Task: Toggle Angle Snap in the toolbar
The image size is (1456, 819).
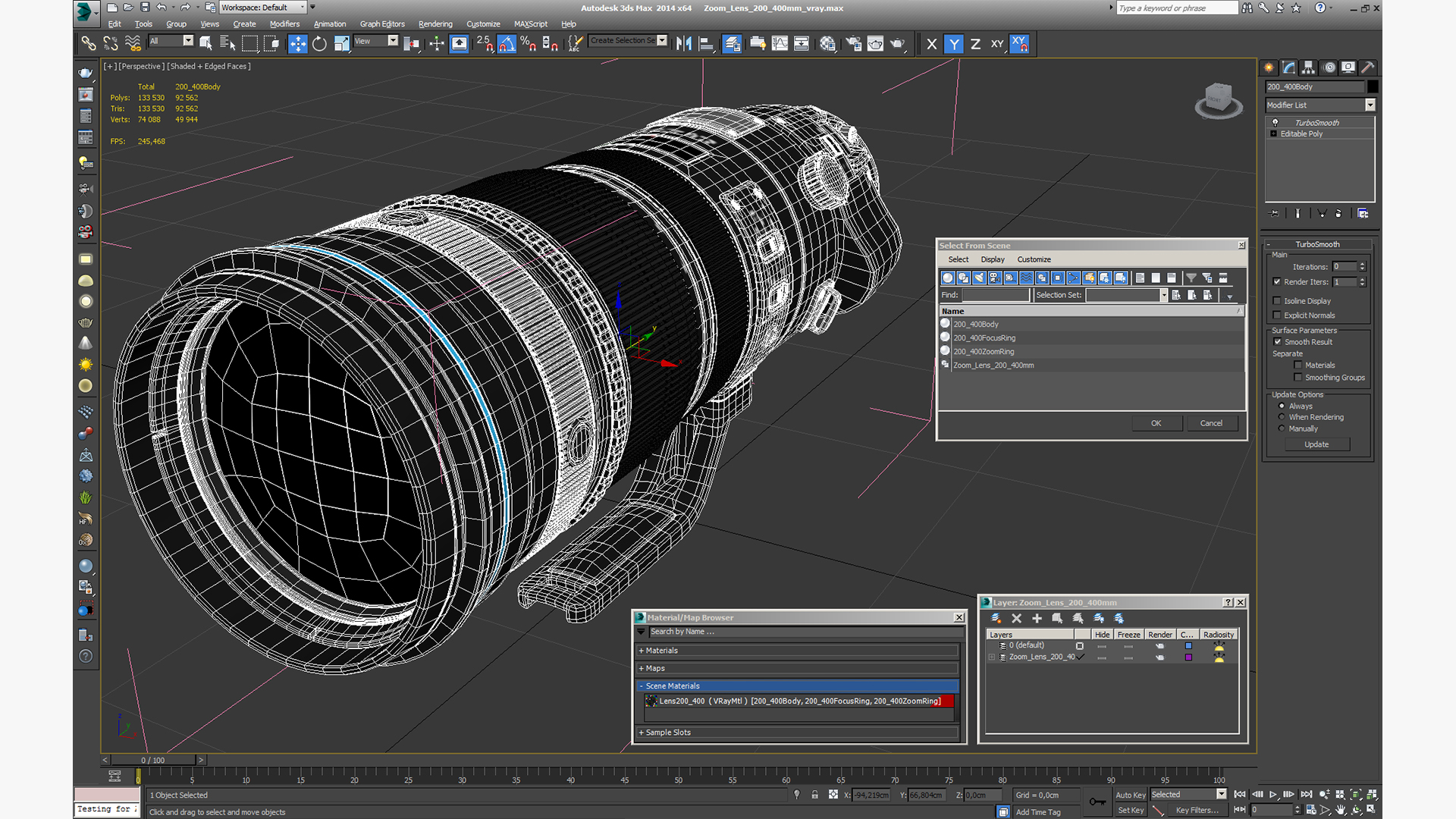Action: point(507,43)
